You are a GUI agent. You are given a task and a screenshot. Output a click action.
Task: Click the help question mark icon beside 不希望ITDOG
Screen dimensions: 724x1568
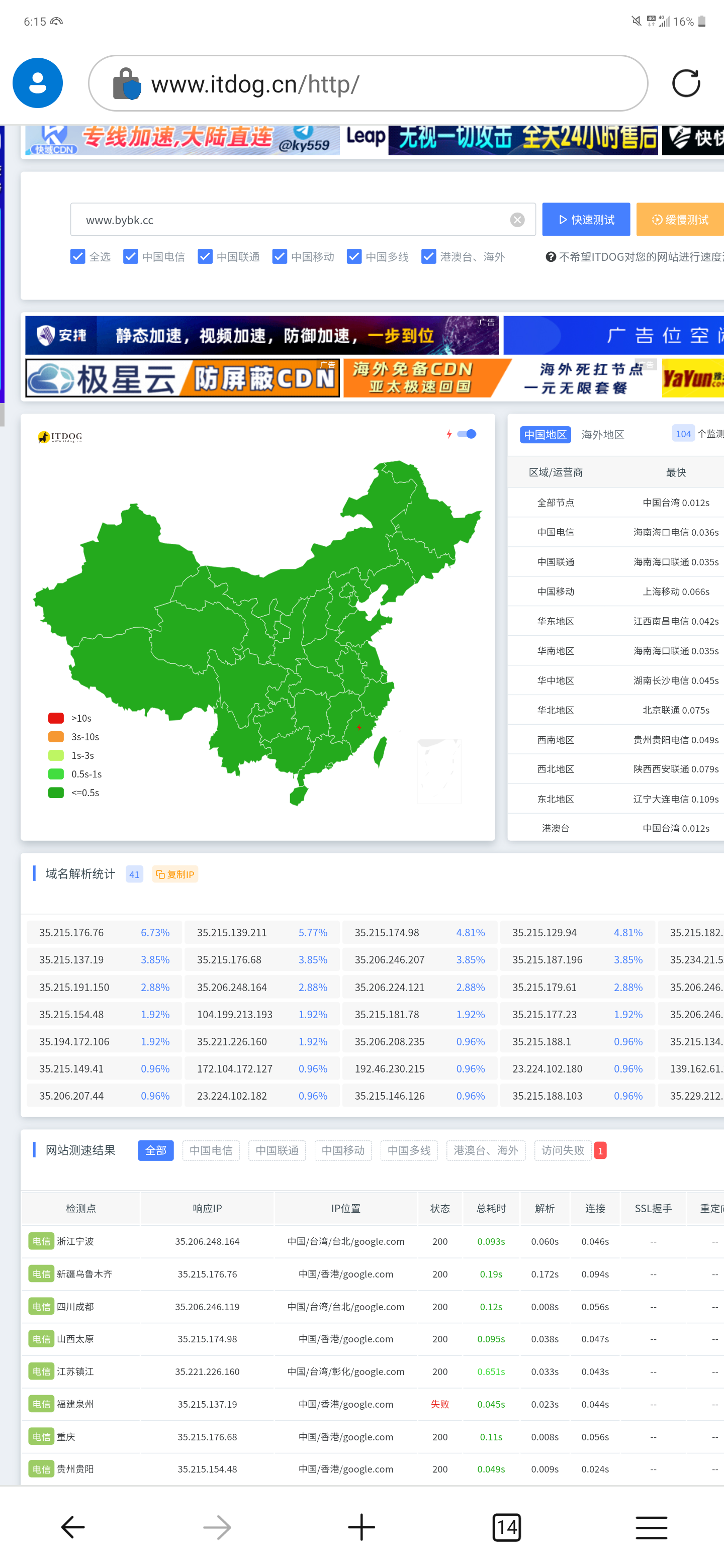551,256
